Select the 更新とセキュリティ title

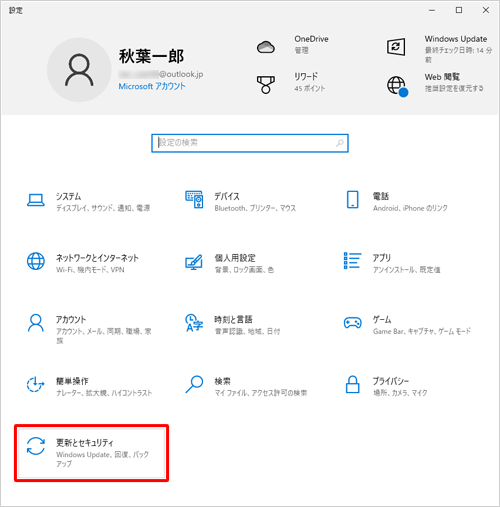(x=85, y=443)
